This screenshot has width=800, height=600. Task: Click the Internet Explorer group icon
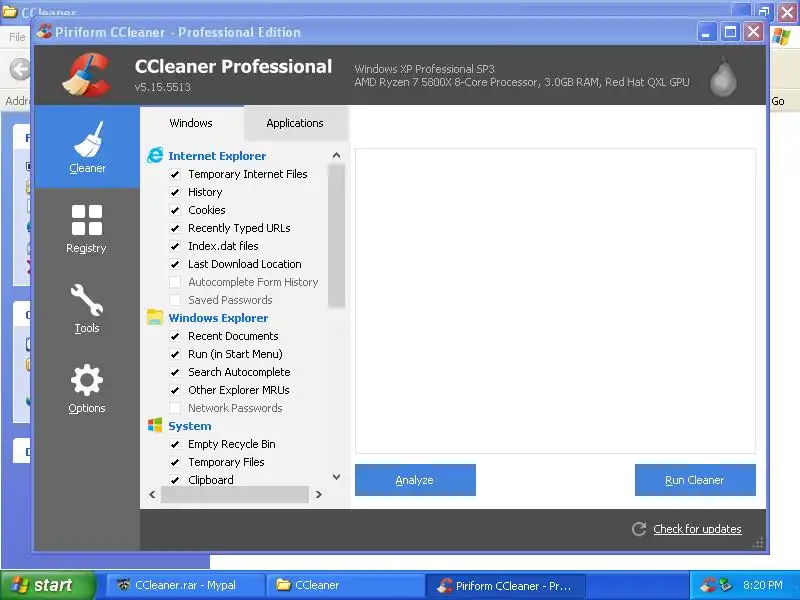point(155,156)
